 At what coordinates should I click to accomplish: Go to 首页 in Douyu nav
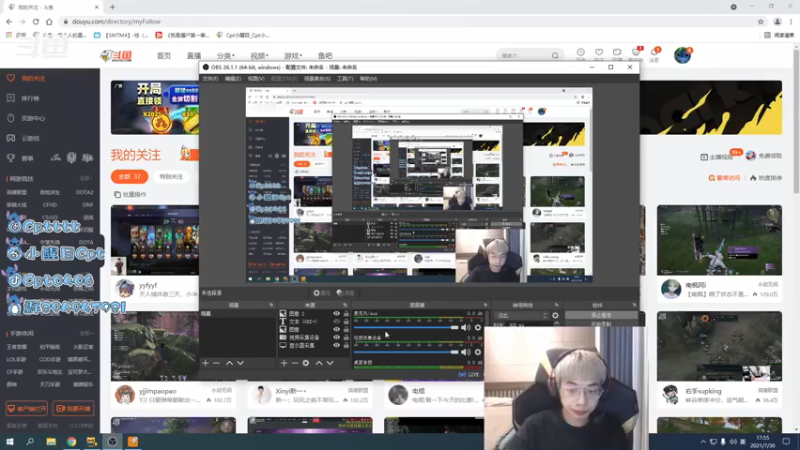pyautogui.click(x=164, y=56)
